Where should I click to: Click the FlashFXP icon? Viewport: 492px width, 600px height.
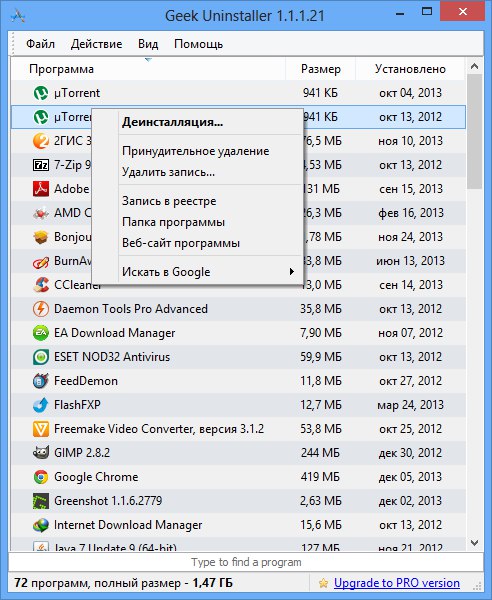[41, 405]
